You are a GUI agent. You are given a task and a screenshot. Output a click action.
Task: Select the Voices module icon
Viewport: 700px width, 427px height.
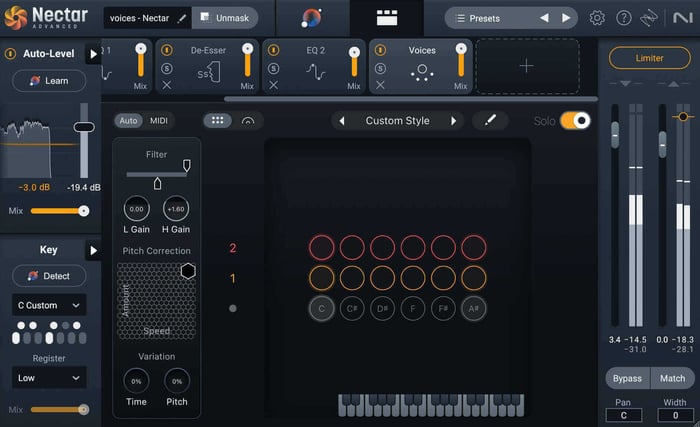[422, 72]
